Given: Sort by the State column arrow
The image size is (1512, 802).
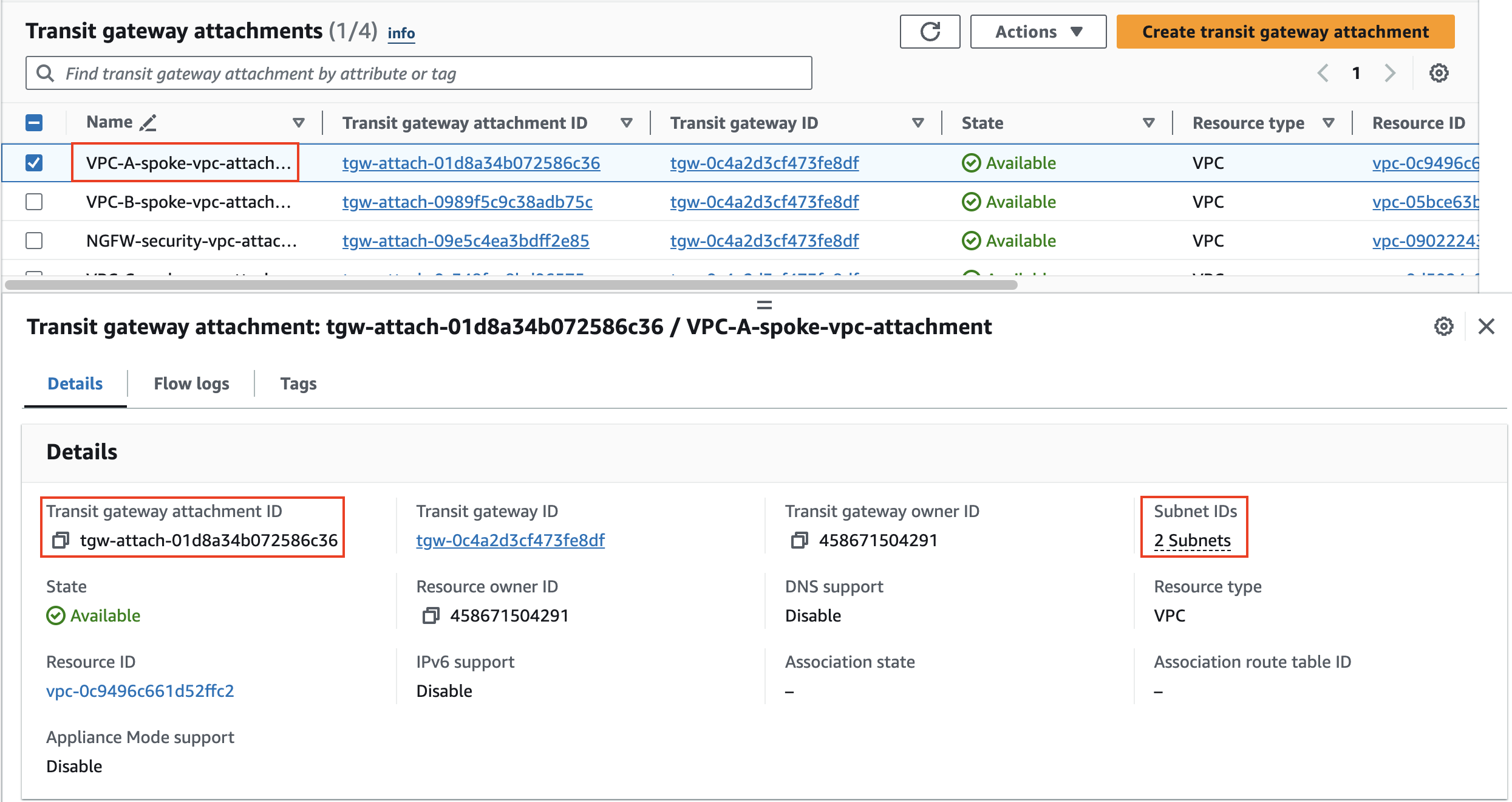Looking at the screenshot, I should coord(1148,123).
